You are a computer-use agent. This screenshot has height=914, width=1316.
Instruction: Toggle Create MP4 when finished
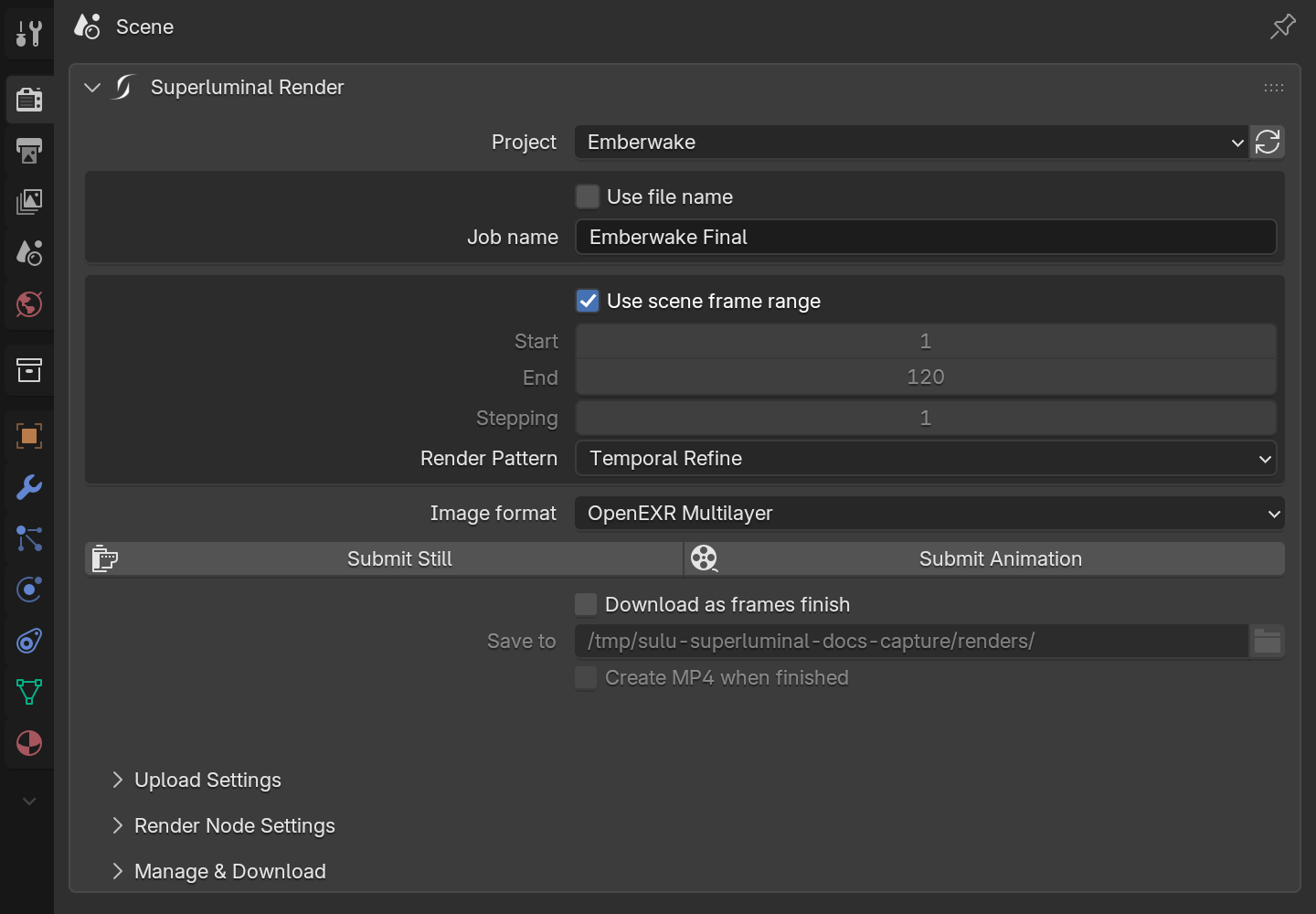586,677
